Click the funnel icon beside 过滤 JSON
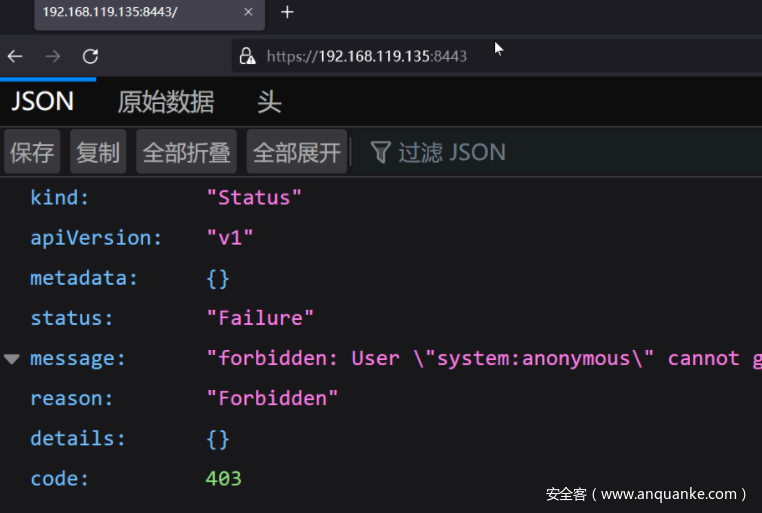 [380, 152]
